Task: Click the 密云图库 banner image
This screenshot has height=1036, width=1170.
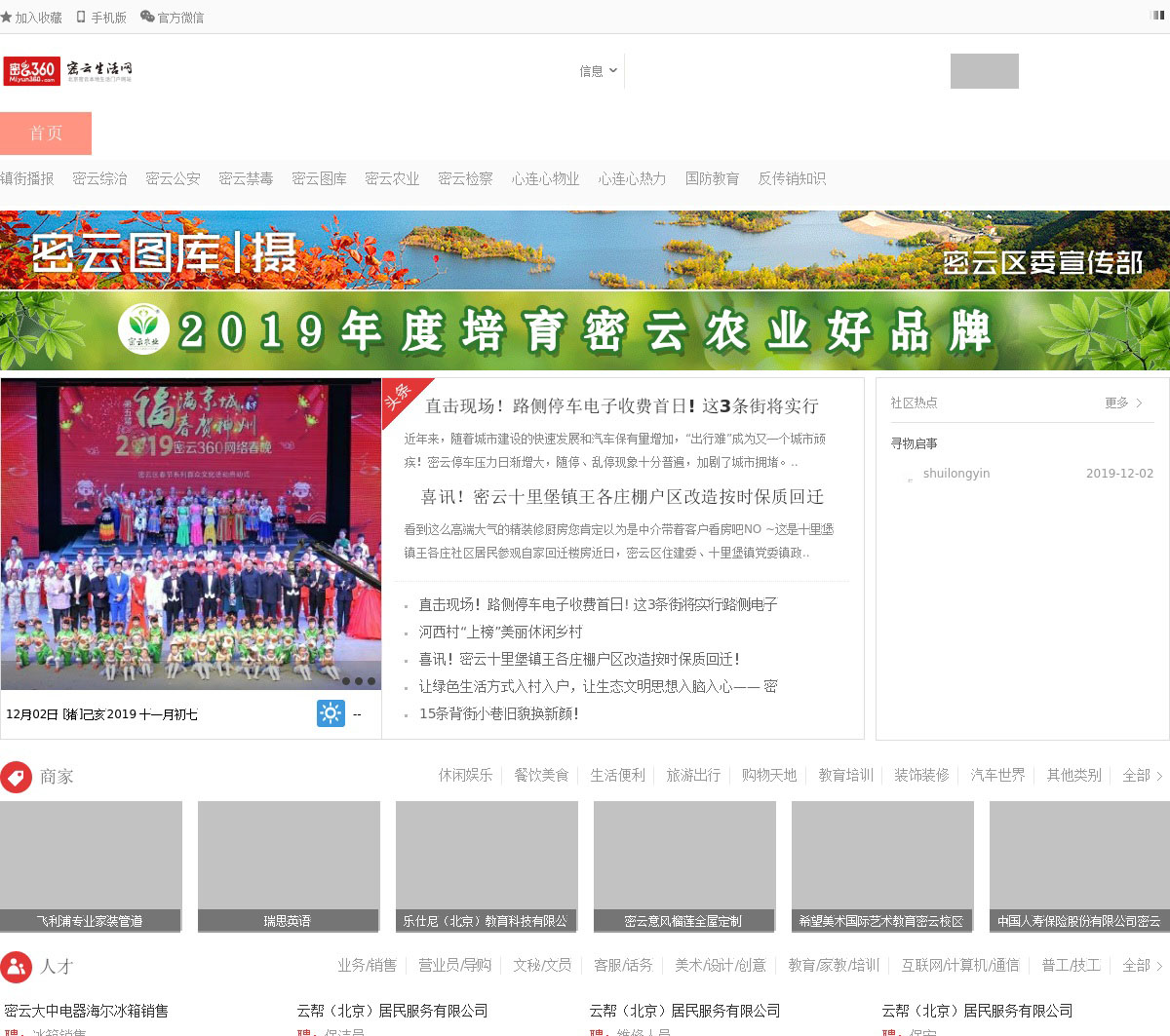Action: click(585, 250)
